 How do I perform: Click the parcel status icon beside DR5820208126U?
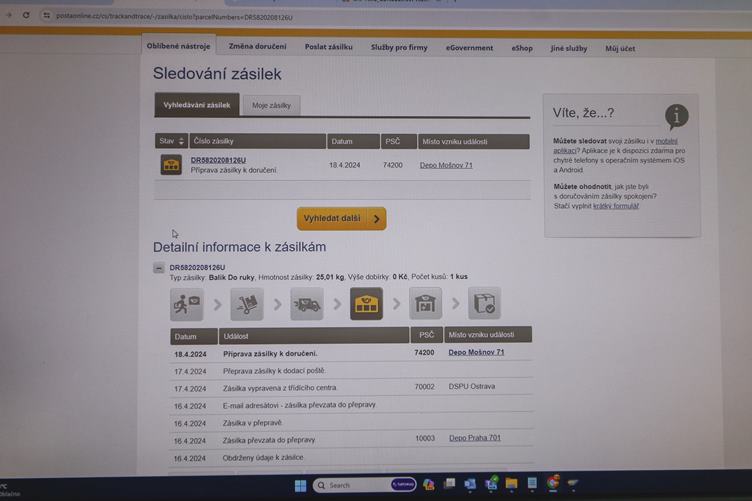171,164
